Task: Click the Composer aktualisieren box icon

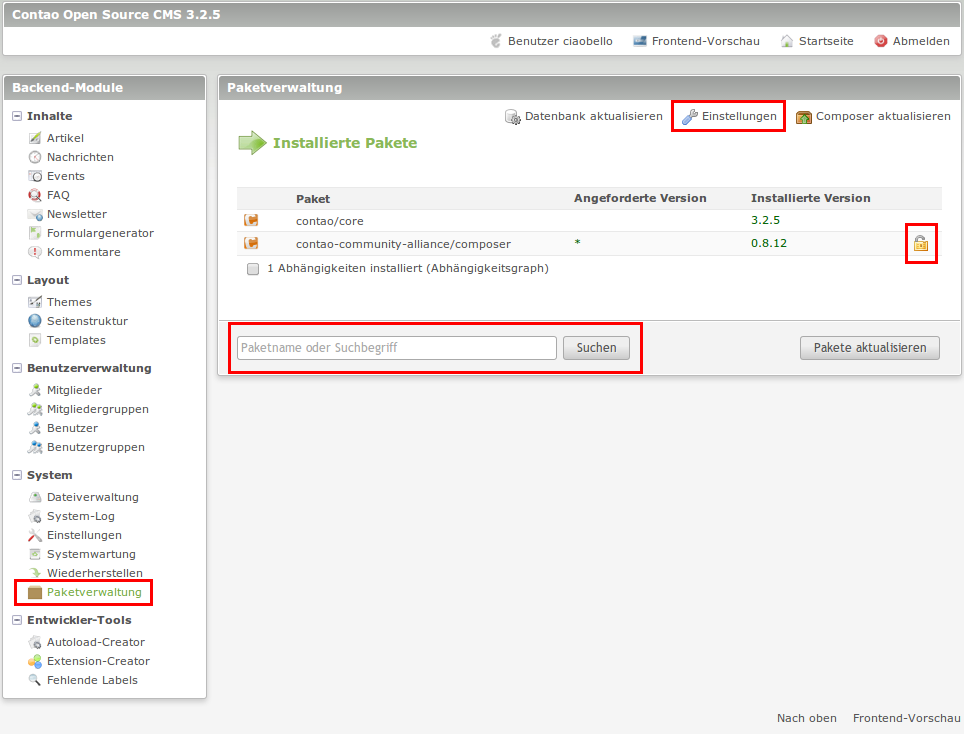Action: tap(804, 117)
